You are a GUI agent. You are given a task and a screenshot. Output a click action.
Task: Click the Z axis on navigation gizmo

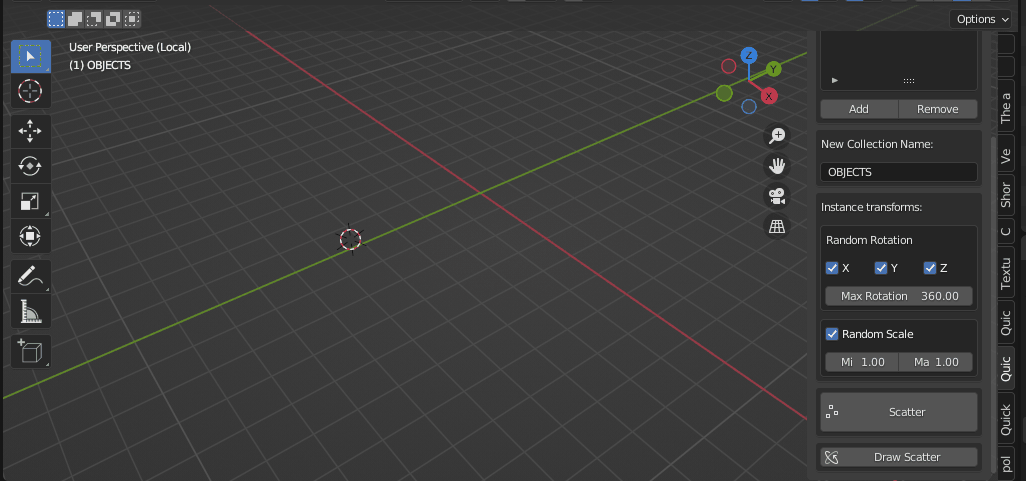coord(749,55)
